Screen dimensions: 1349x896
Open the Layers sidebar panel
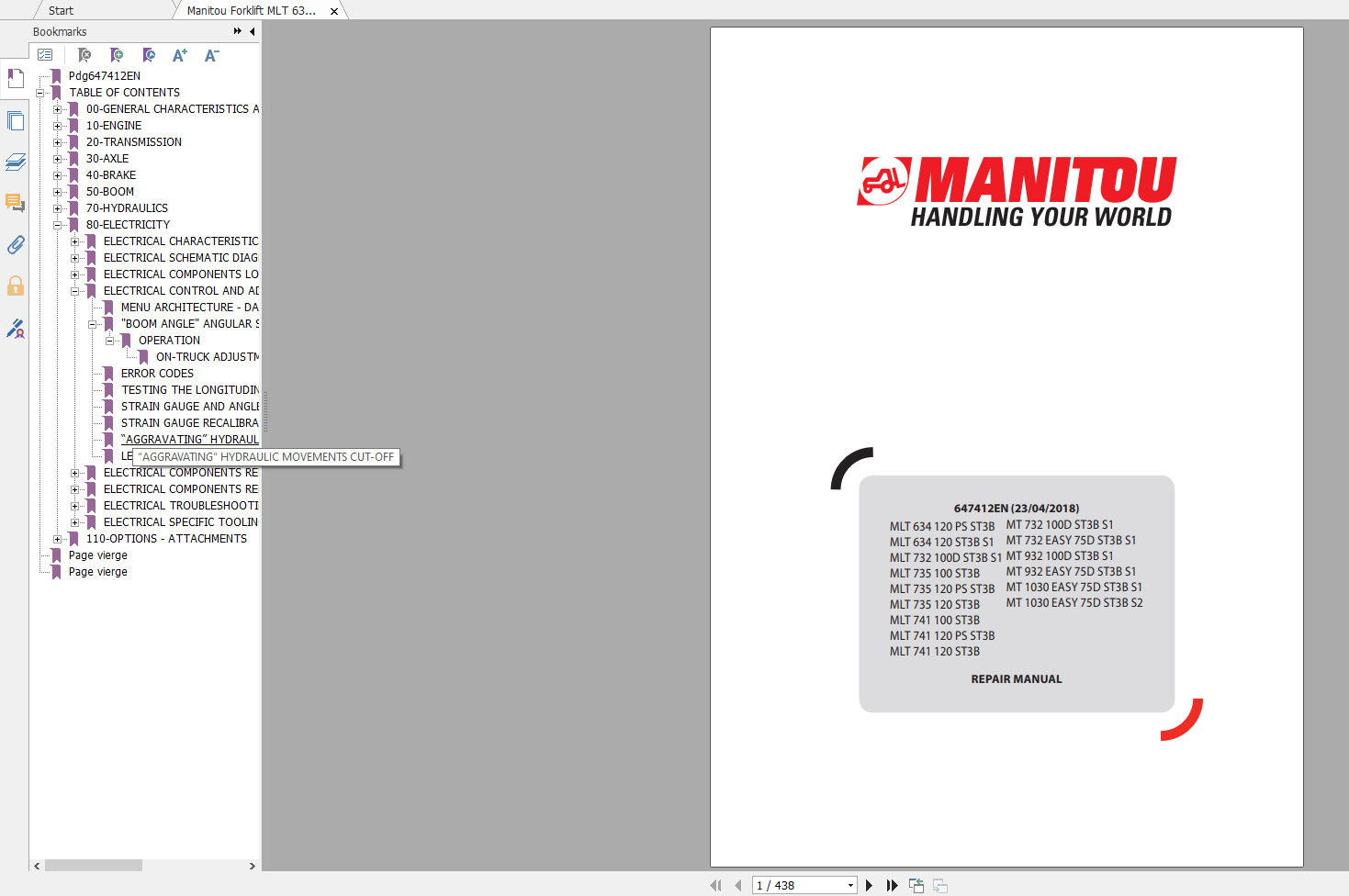coord(16,162)
